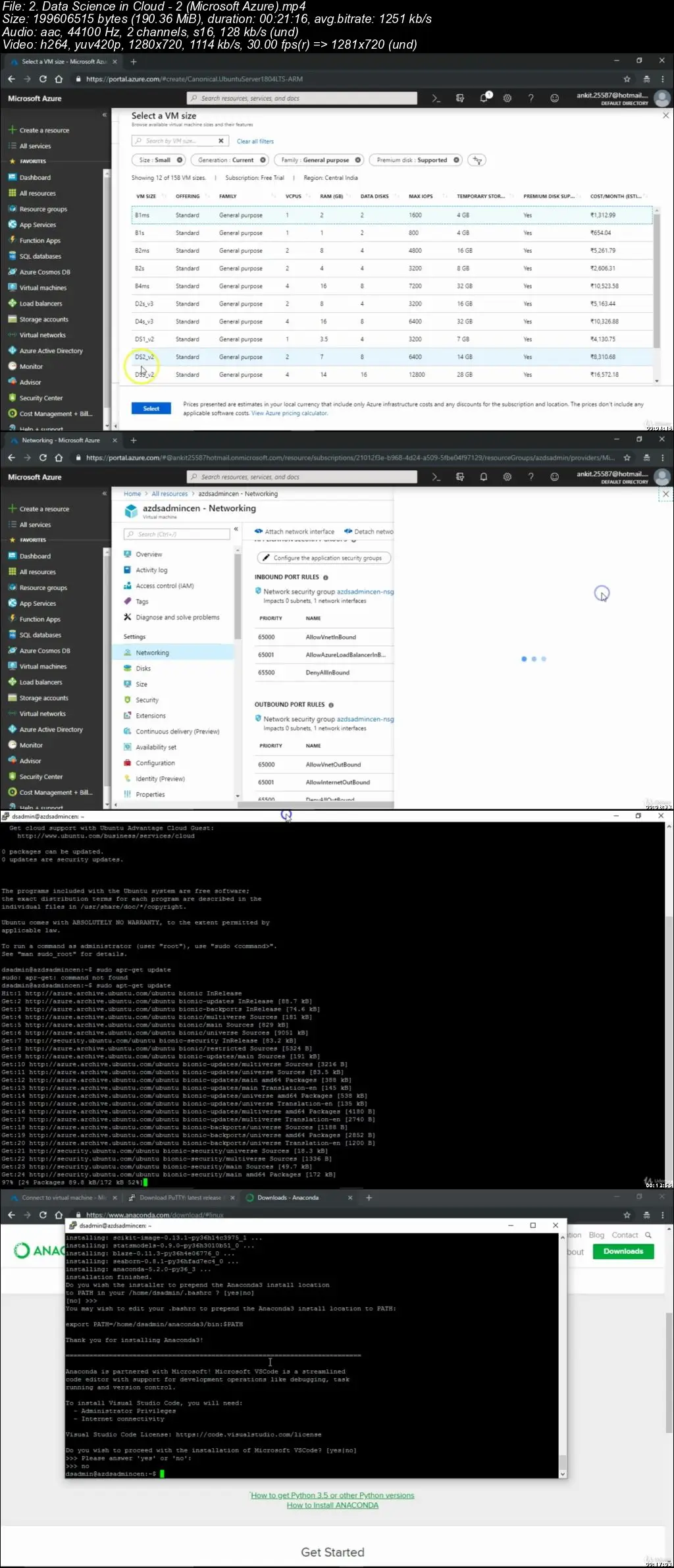Image resolution: width=674 pixels, height=1568 pixels.
Task: Open Virtual machines in the VM size window sidebar
Action: pos(43,288)
